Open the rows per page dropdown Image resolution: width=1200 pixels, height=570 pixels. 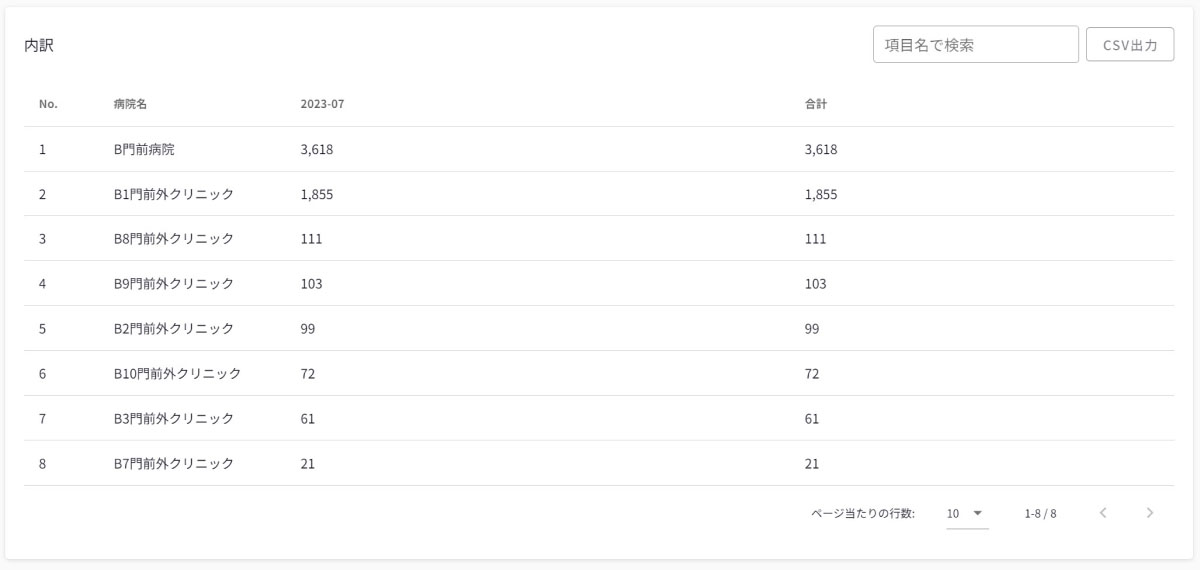click(966, 513)
